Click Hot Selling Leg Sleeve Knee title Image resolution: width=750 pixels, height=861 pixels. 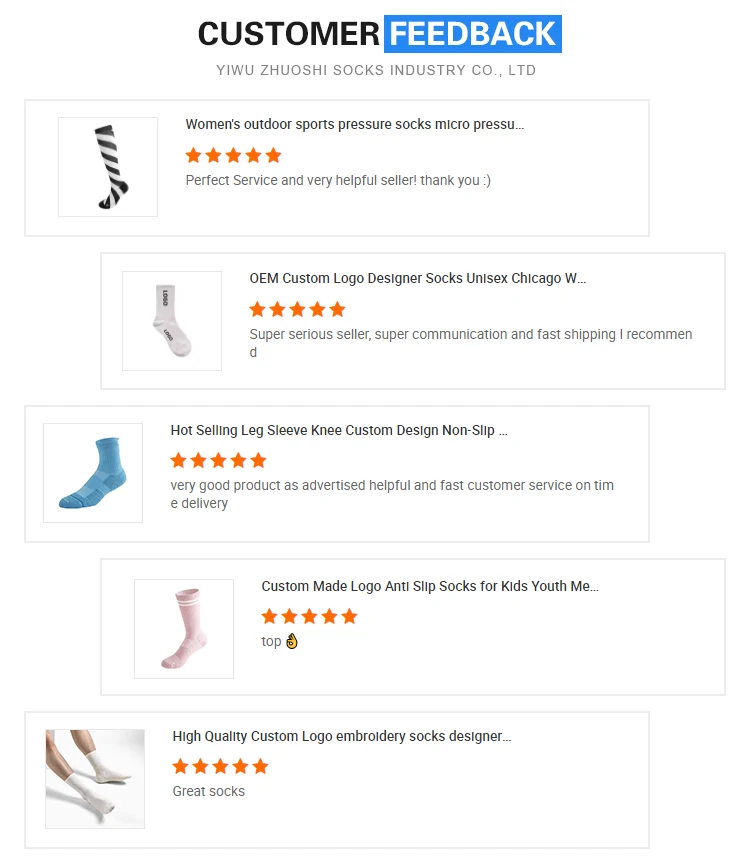339,430
